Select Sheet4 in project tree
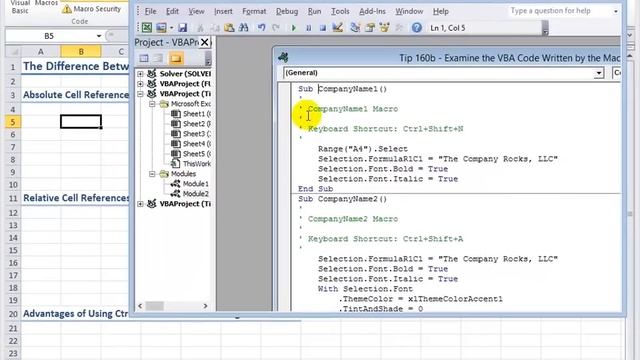Screen dimensions: 640x360 pos(191,144)
